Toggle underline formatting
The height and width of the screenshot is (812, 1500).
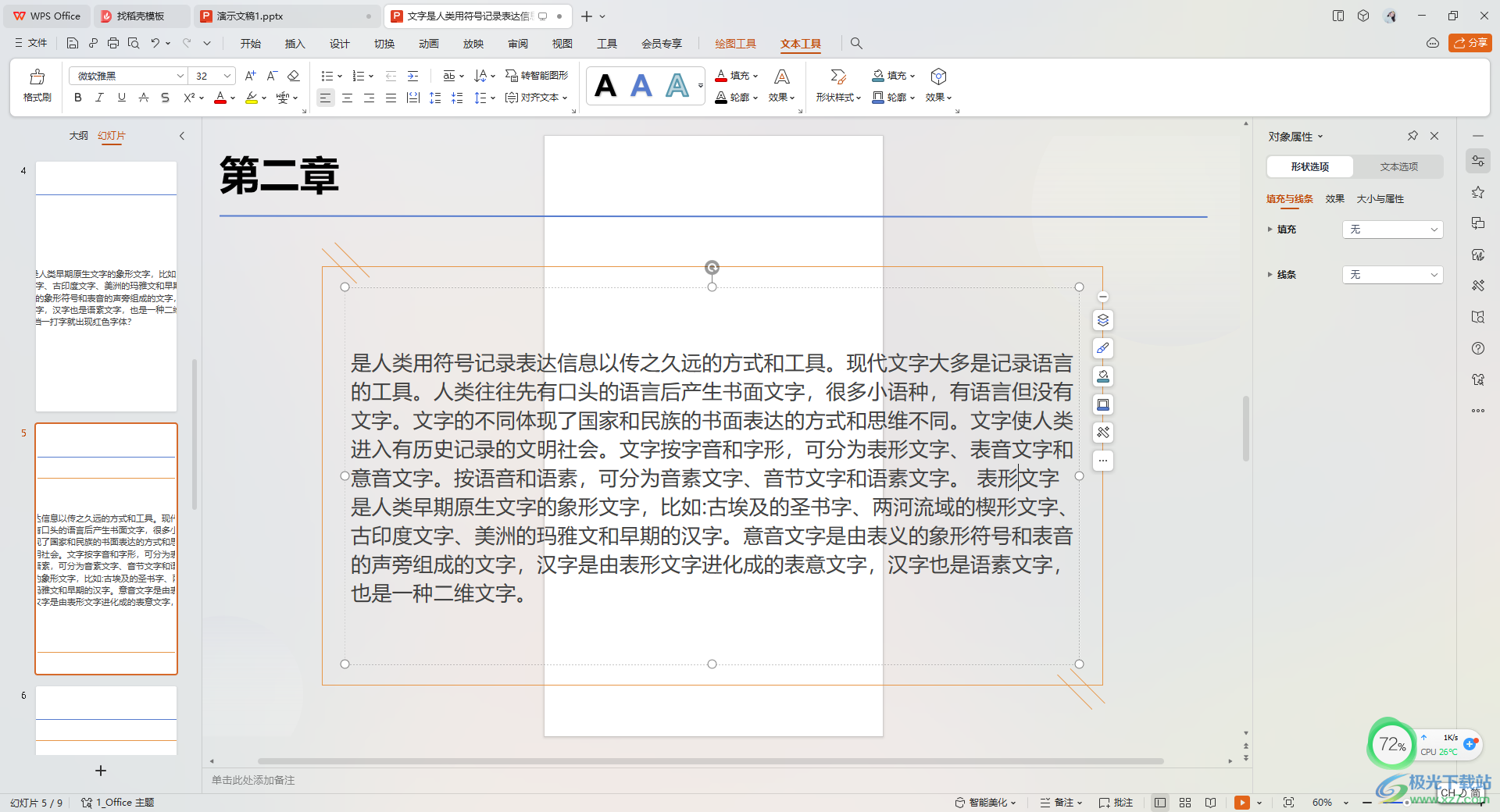pos(121,98)
